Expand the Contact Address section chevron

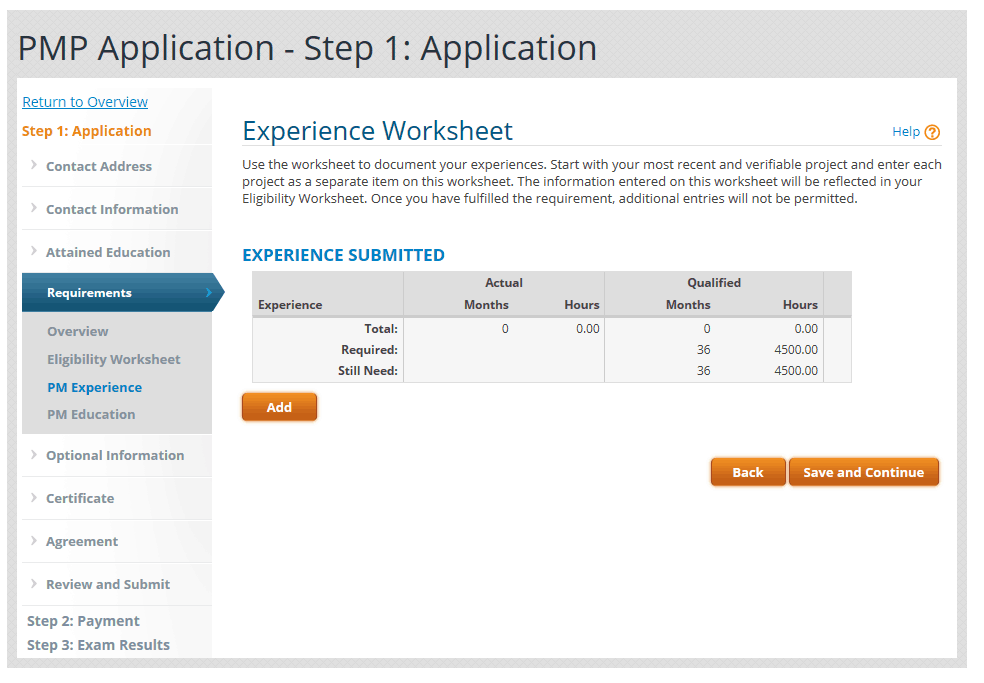click(x=33, y=166)
